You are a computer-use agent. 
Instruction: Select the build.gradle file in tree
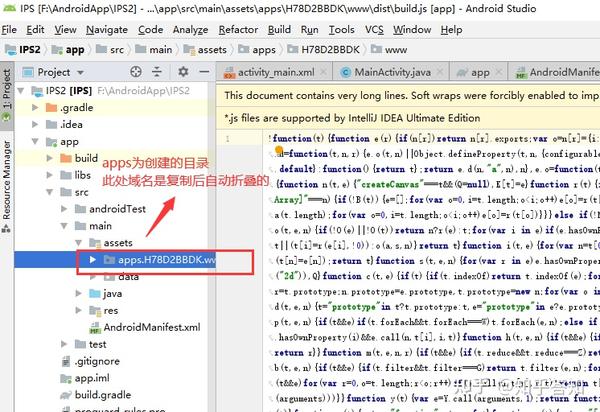(x=103, y=395)
